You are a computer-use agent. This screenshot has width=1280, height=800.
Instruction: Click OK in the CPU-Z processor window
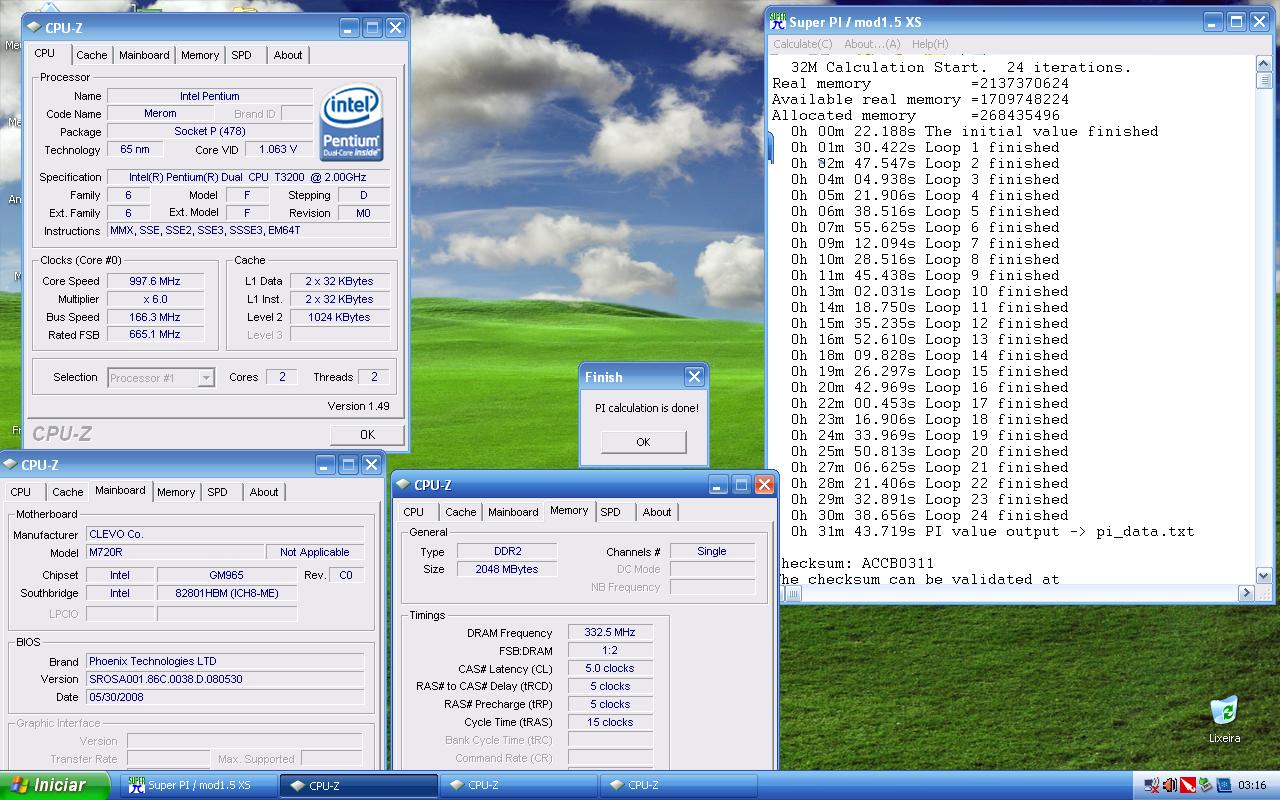pos(367,434)
